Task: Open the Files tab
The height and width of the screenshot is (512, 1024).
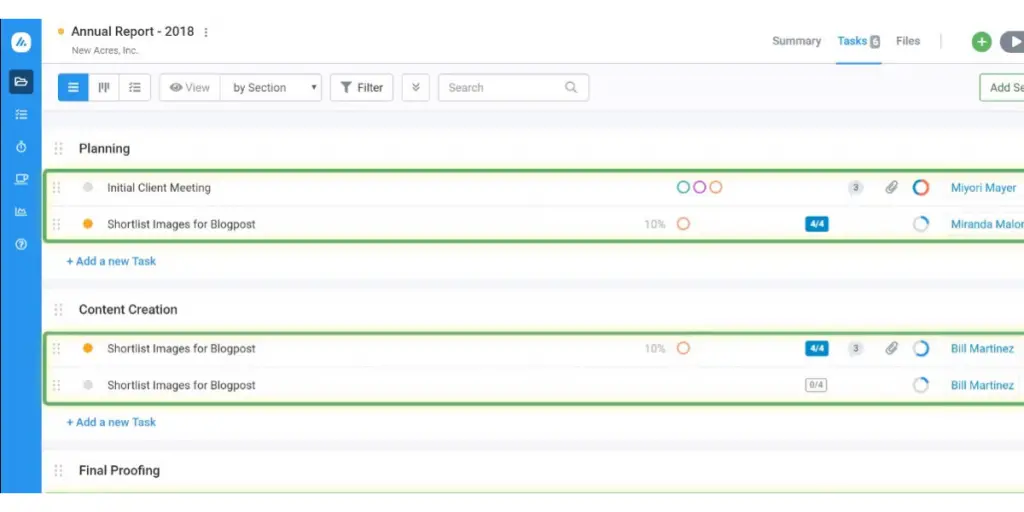Action: [908, 41]
